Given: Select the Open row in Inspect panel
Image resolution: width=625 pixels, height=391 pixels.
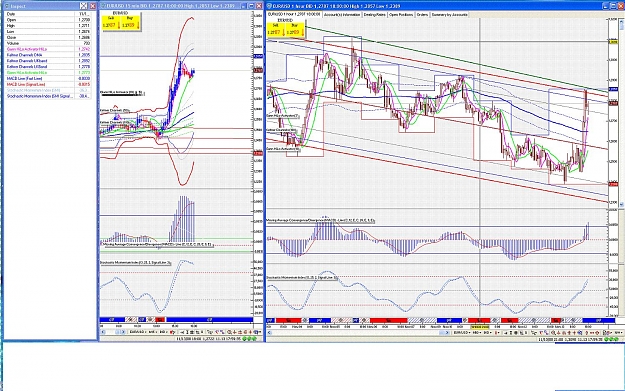Looking at the screenshot, I should coord(48,20).
